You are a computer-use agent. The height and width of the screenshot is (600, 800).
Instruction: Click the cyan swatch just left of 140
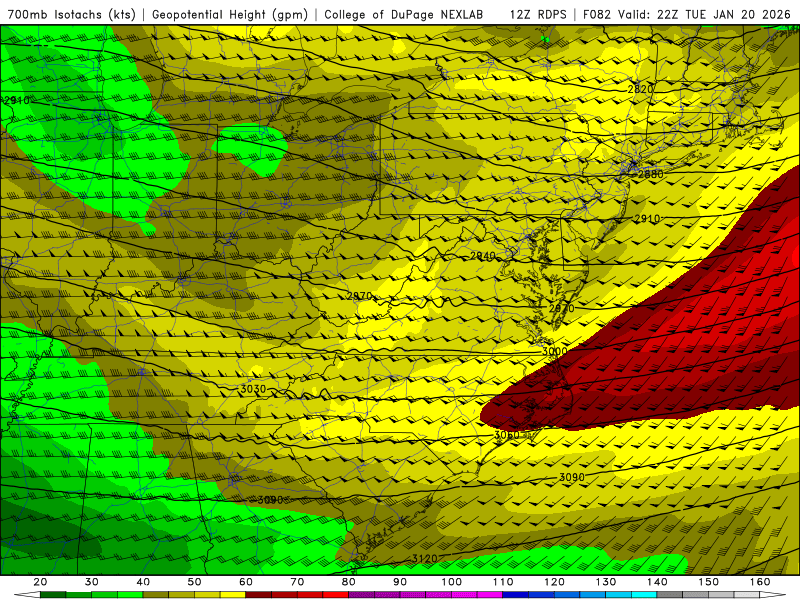point(644,595)
